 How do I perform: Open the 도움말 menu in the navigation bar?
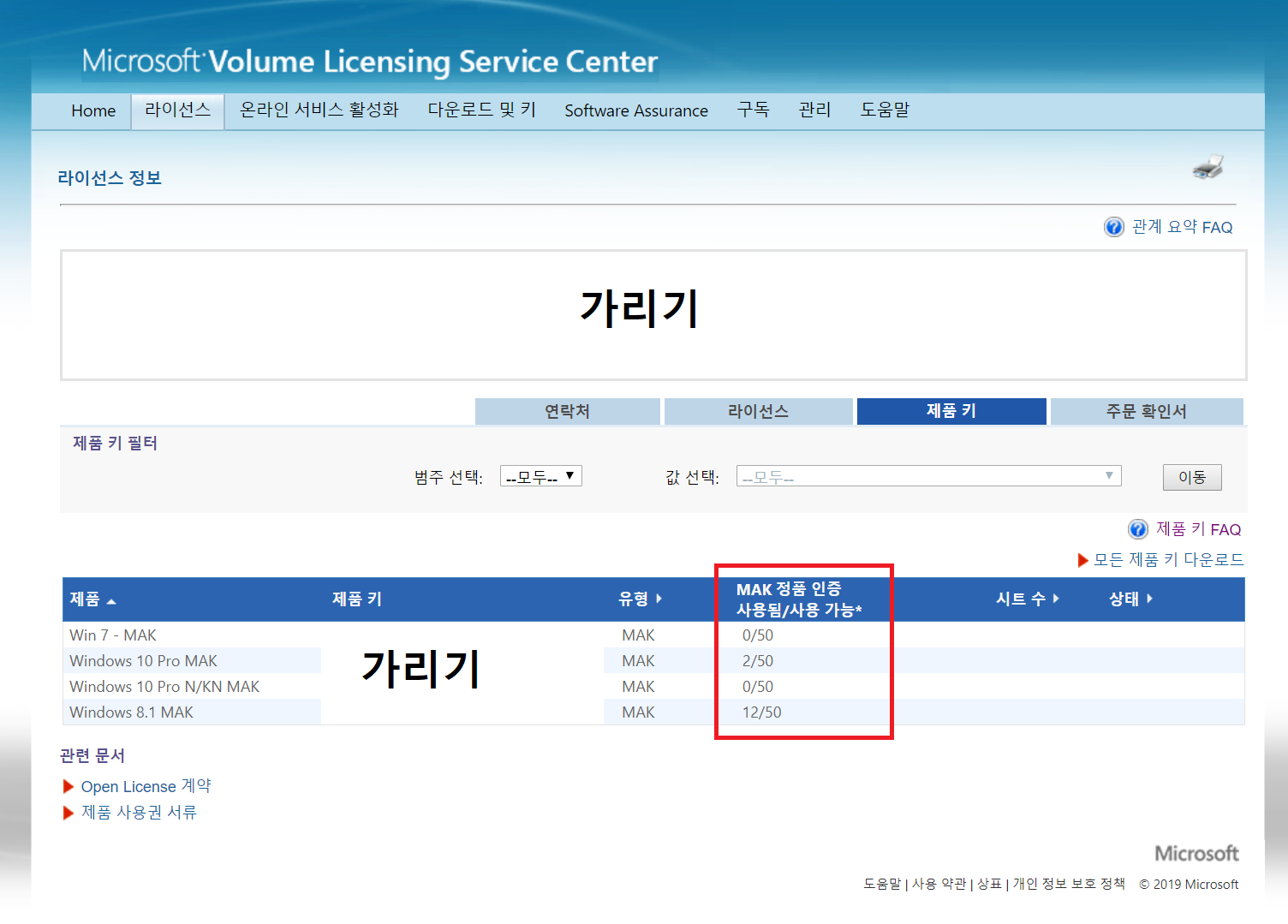[885, 110]
